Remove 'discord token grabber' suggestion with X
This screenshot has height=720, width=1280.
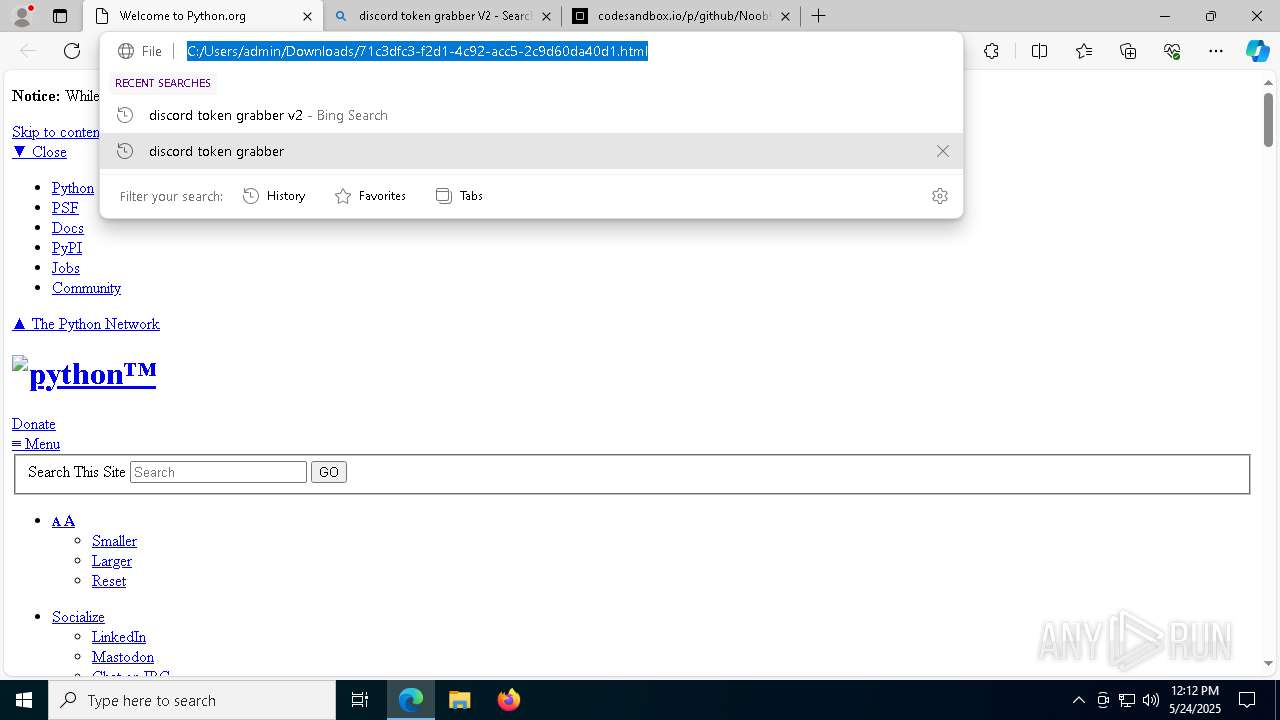[942, 151]
